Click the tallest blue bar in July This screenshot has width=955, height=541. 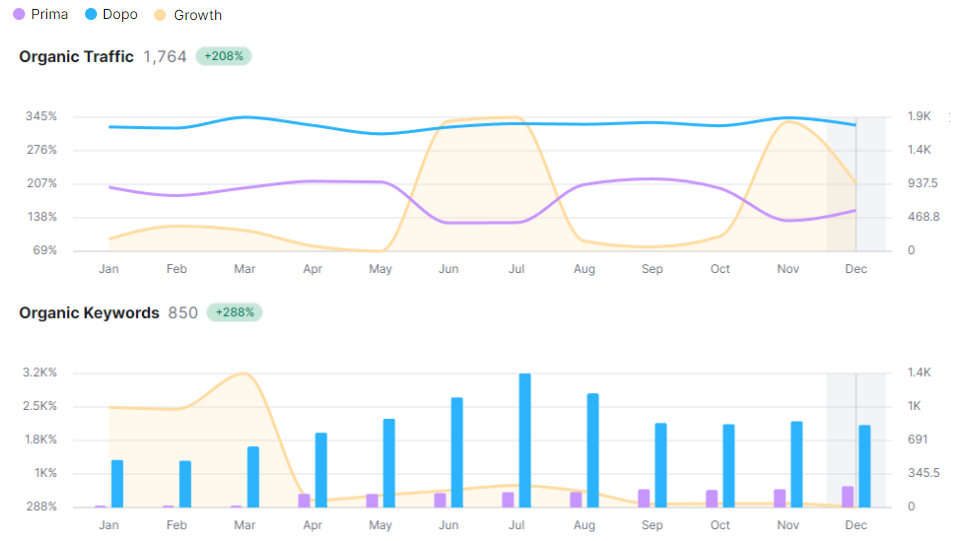(525, 440)
